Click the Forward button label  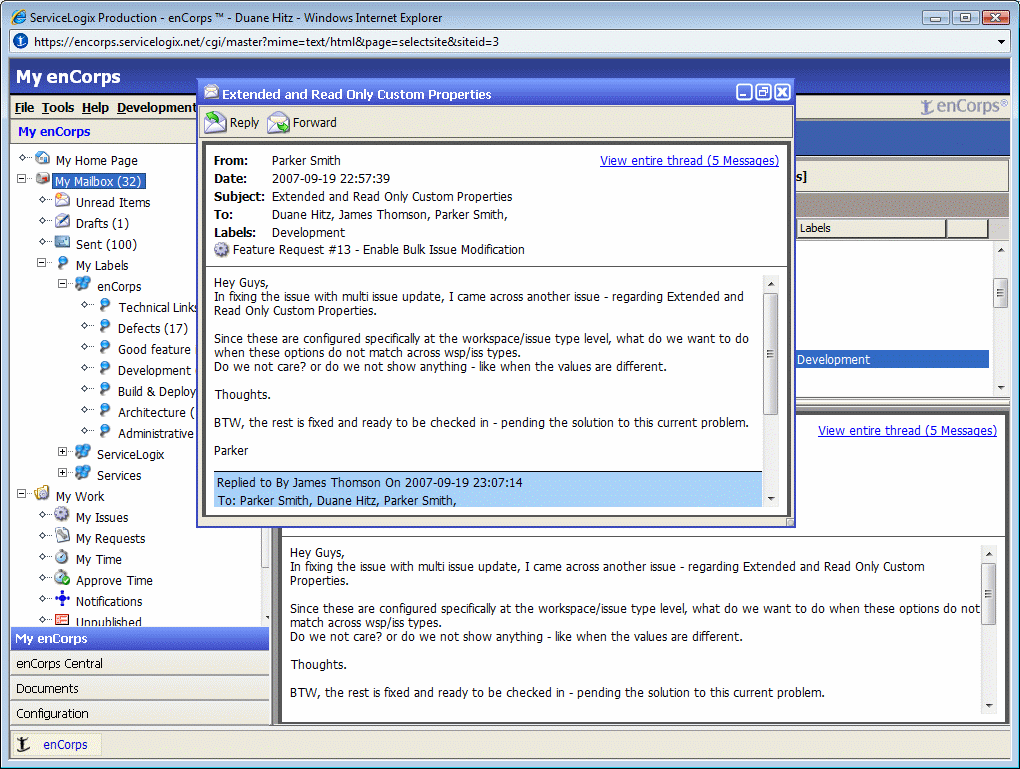point(314,122)
